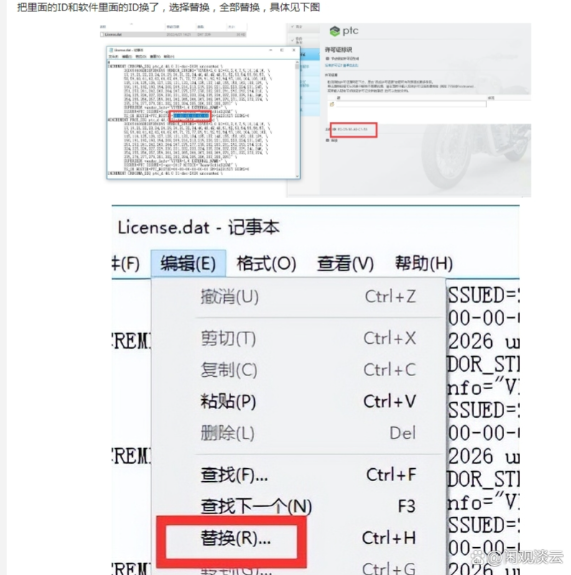571x575 pixels.
Task: Click the small Notepad window's vertical scrollbar
Action: point(297,119)
